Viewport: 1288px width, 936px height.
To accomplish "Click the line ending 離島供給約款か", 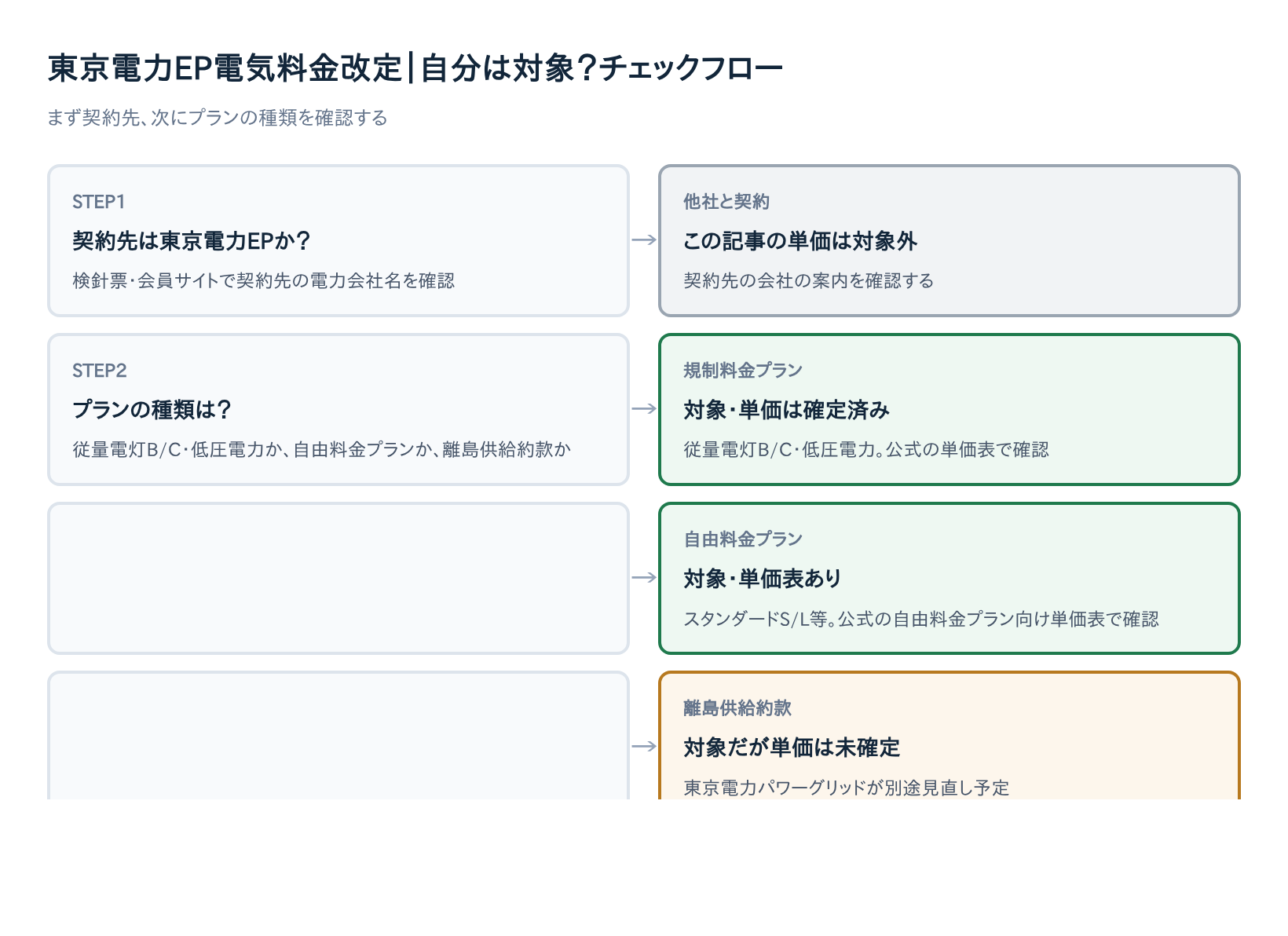I will [322, 450].
